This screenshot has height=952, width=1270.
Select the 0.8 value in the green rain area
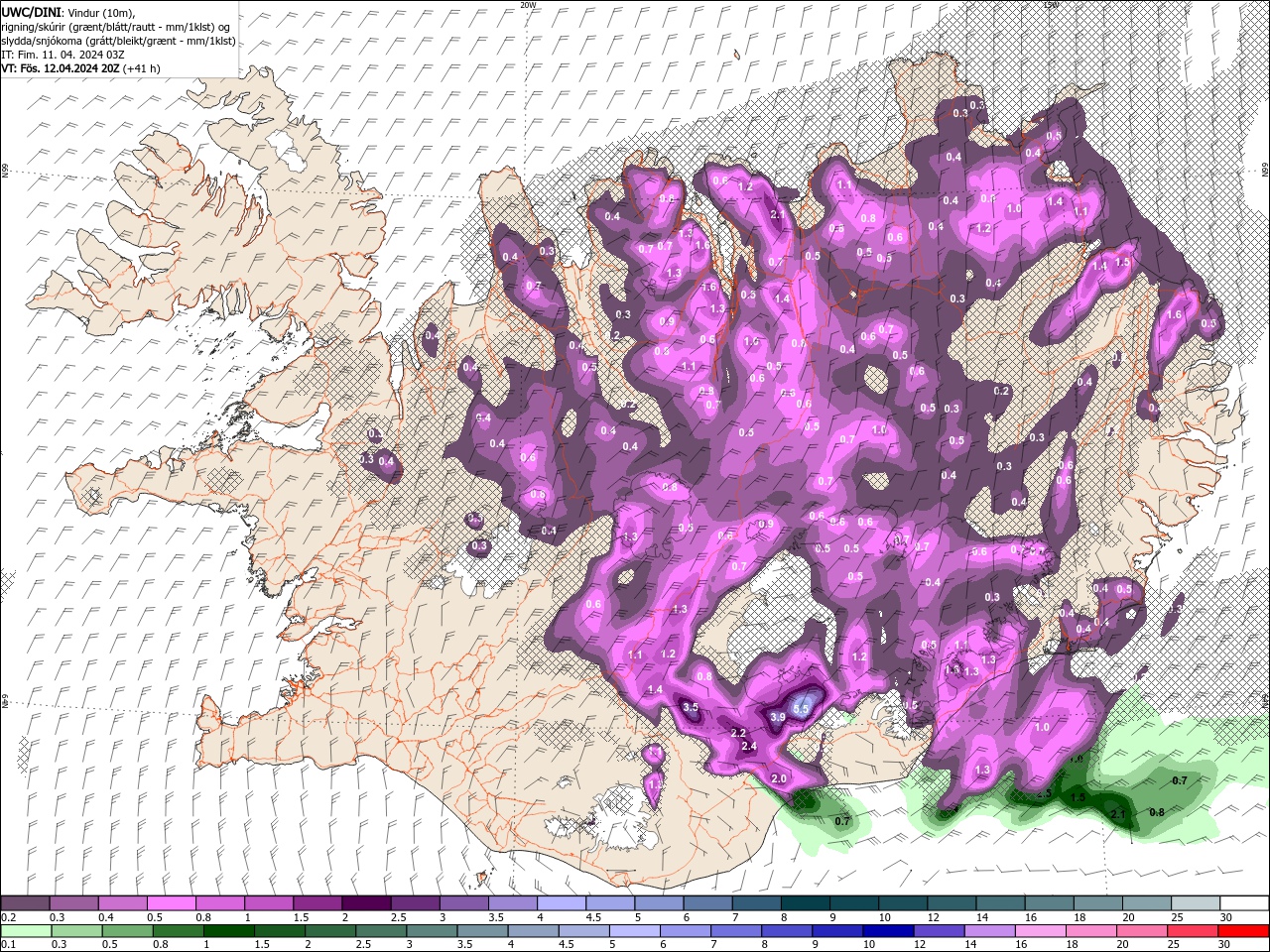pyautogui.click(x=1156, y=812)
